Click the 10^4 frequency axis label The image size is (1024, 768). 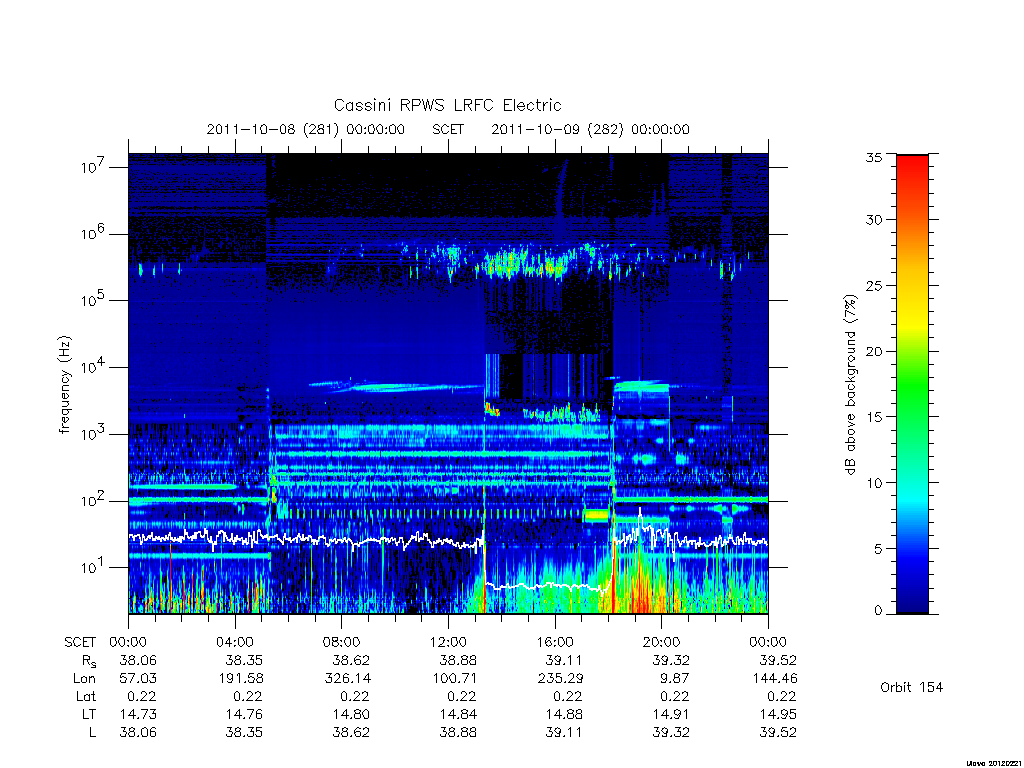(93, 367)
